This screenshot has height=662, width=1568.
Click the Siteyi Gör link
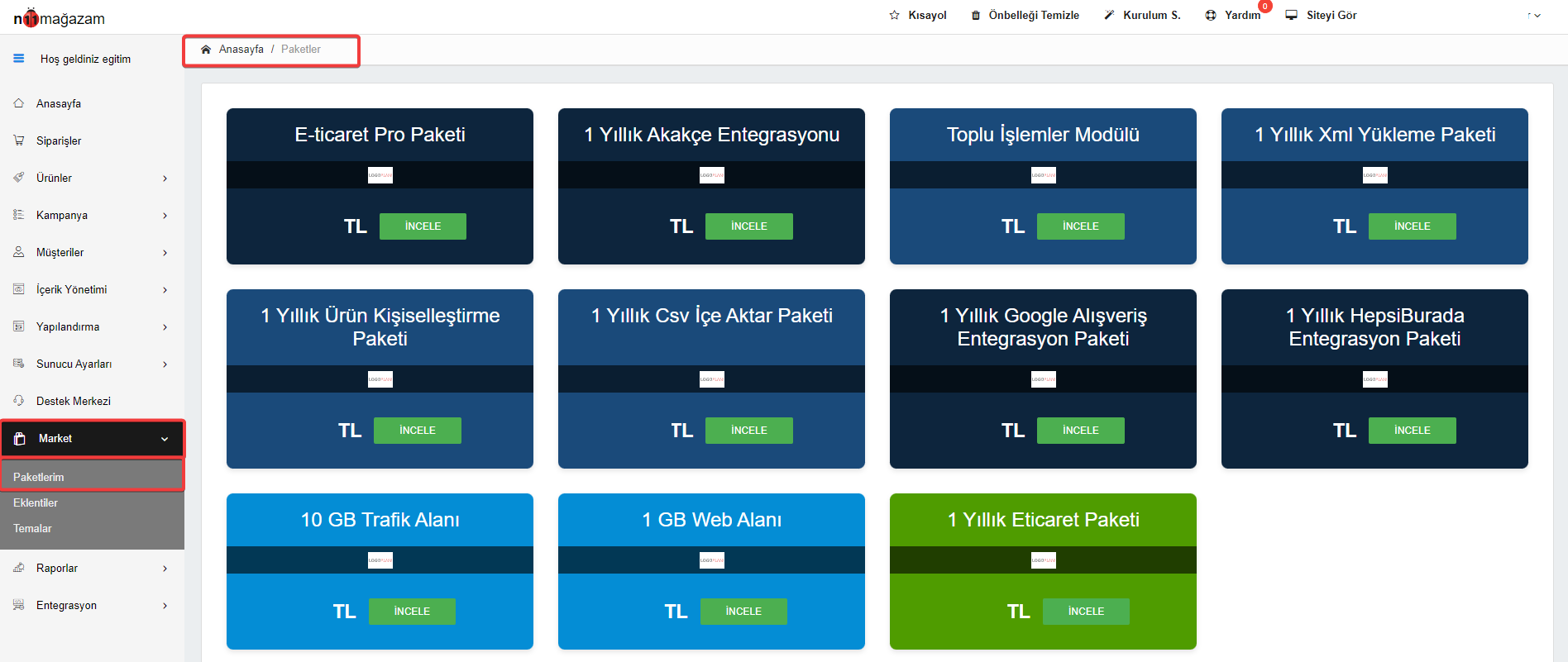(1331, 15)
